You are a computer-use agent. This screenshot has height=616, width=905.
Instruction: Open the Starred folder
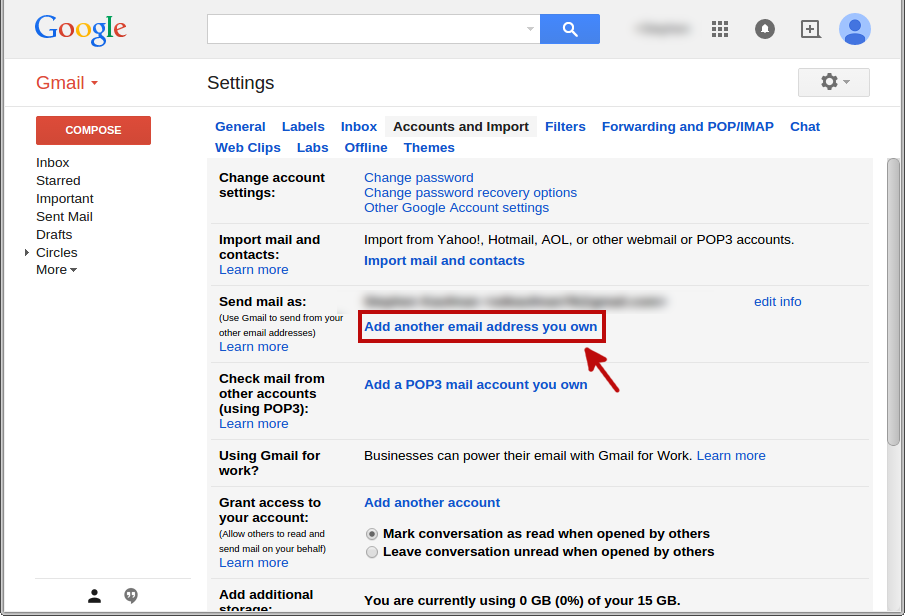click(x=58, y=181)
